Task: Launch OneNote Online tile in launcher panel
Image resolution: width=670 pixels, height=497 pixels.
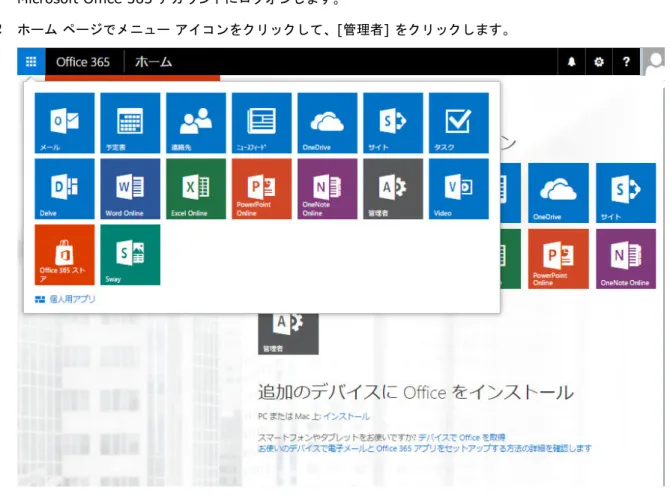Action: [327, 189]
